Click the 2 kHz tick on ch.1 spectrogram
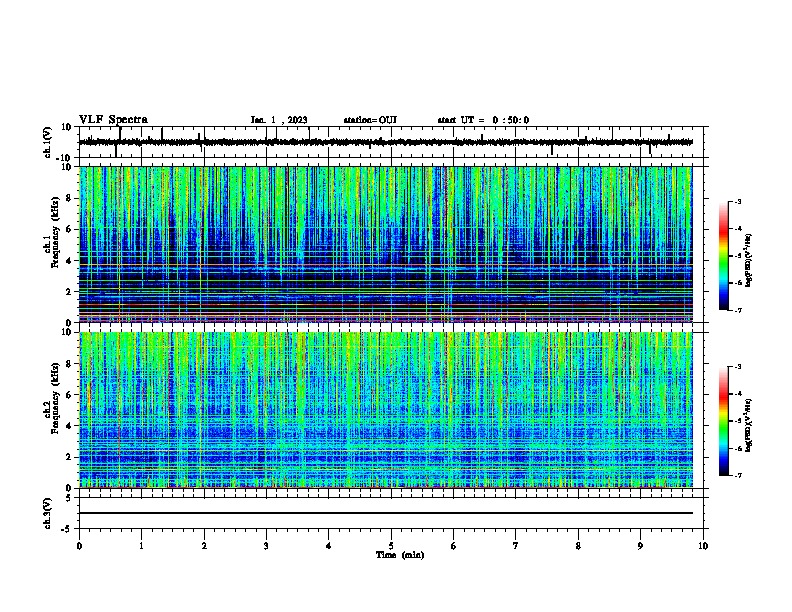The image size is (792, 612). tap(69, 292)
